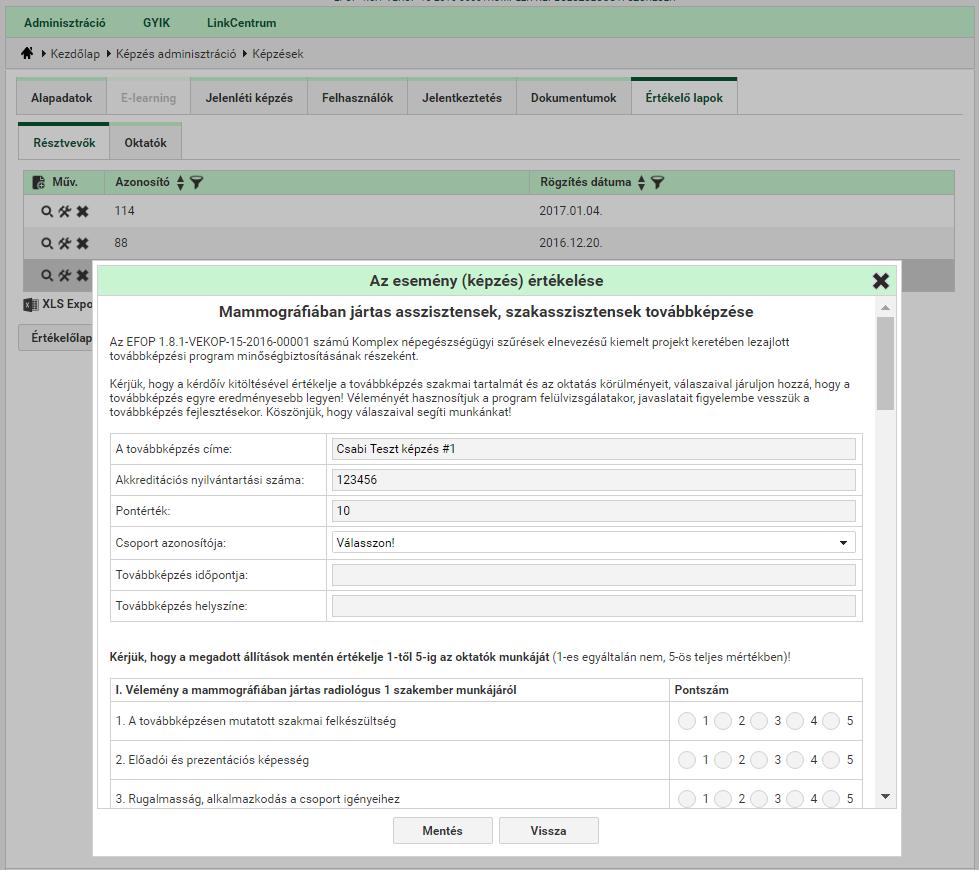The image size is (979, 870).
Task: Click Akkreditációs nyilvántartási száma field
Action: click(x=593, y=480)
